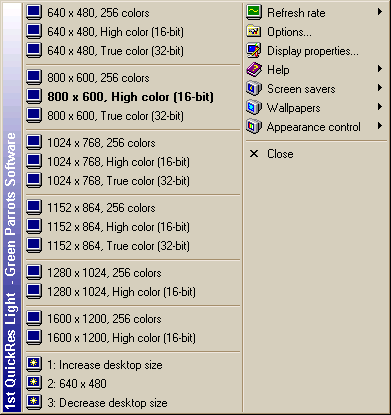Select 1024 x 768, 256 colors

(x=133, y=143)
